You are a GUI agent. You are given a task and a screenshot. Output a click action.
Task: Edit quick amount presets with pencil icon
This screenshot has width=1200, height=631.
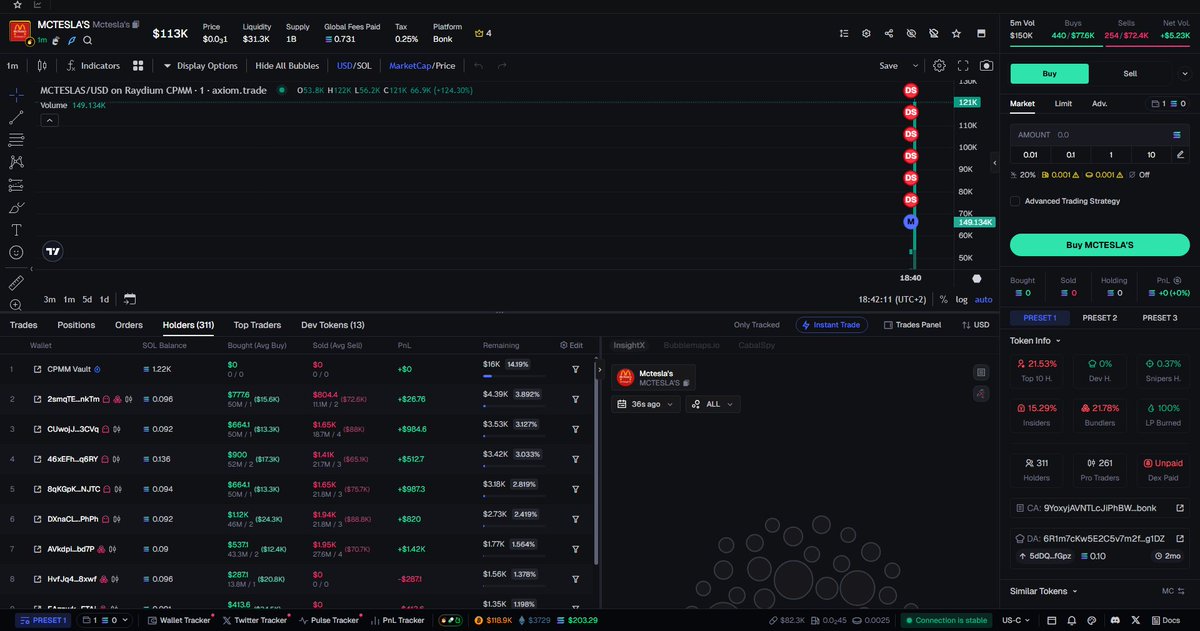1180,154
